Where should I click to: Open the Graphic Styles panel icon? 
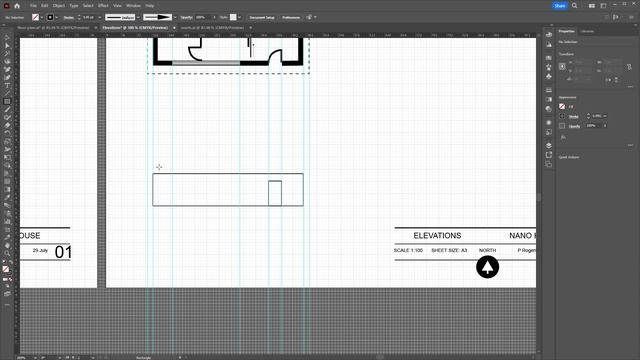[x=549, y=132]
